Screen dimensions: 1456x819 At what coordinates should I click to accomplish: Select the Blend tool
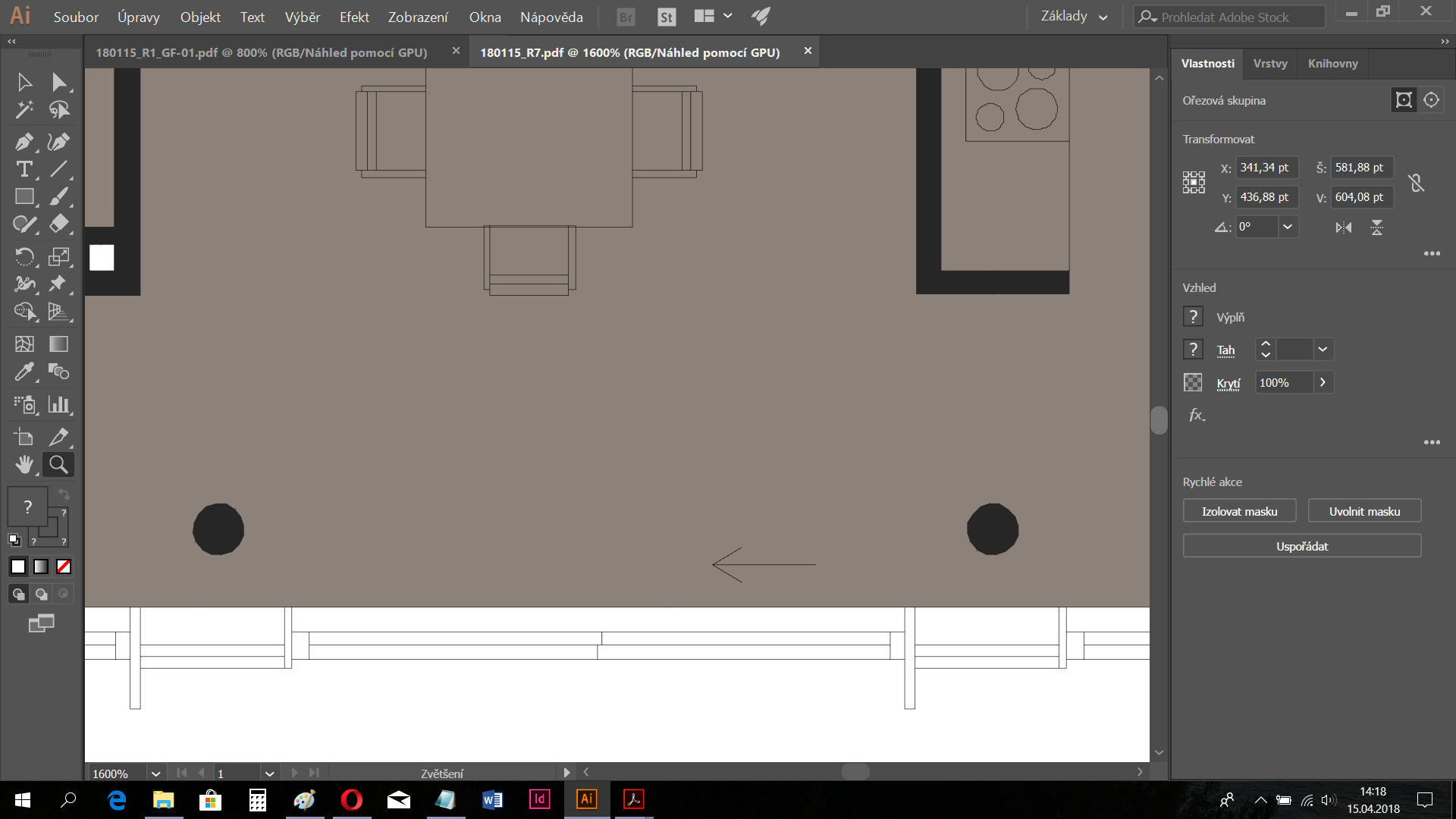pyautogui.click(x=59, y=372)
